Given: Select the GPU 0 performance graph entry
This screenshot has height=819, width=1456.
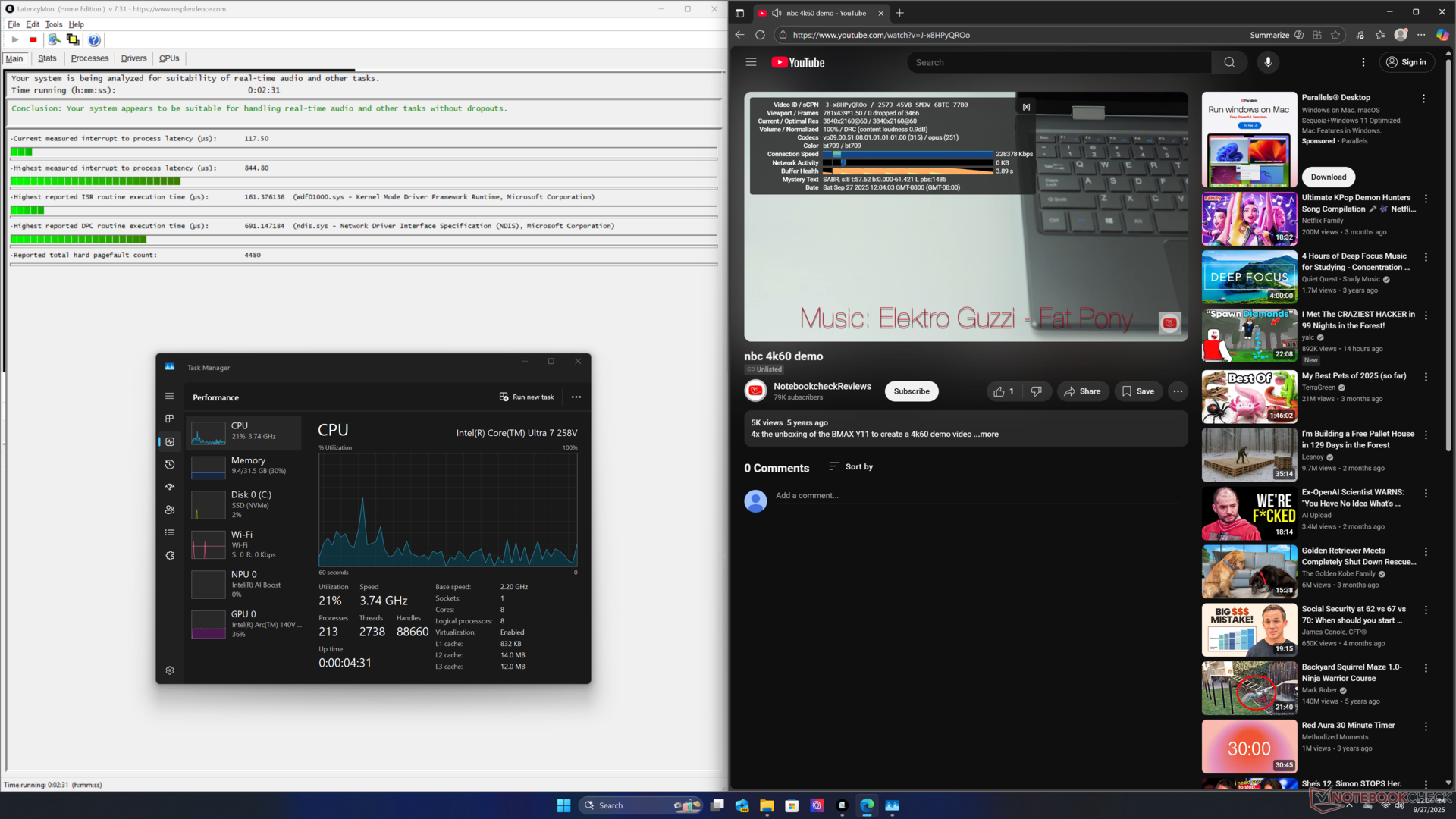Looking at the screenshot, I should (x=244, y=623).
